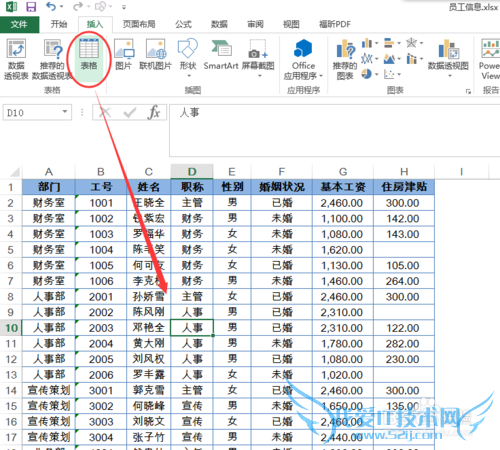Click housing allowance cell 230.00
Screen dimensions: 500x450
click(x=404, y=359)
